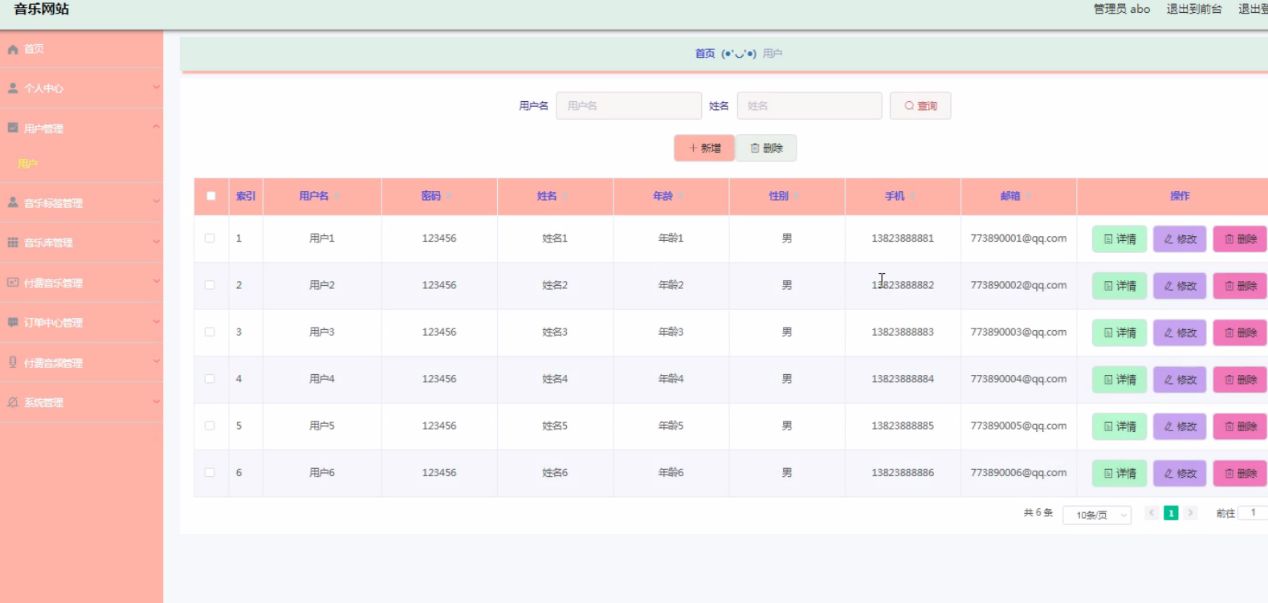Click the 新增 add button

click(704, 148)
